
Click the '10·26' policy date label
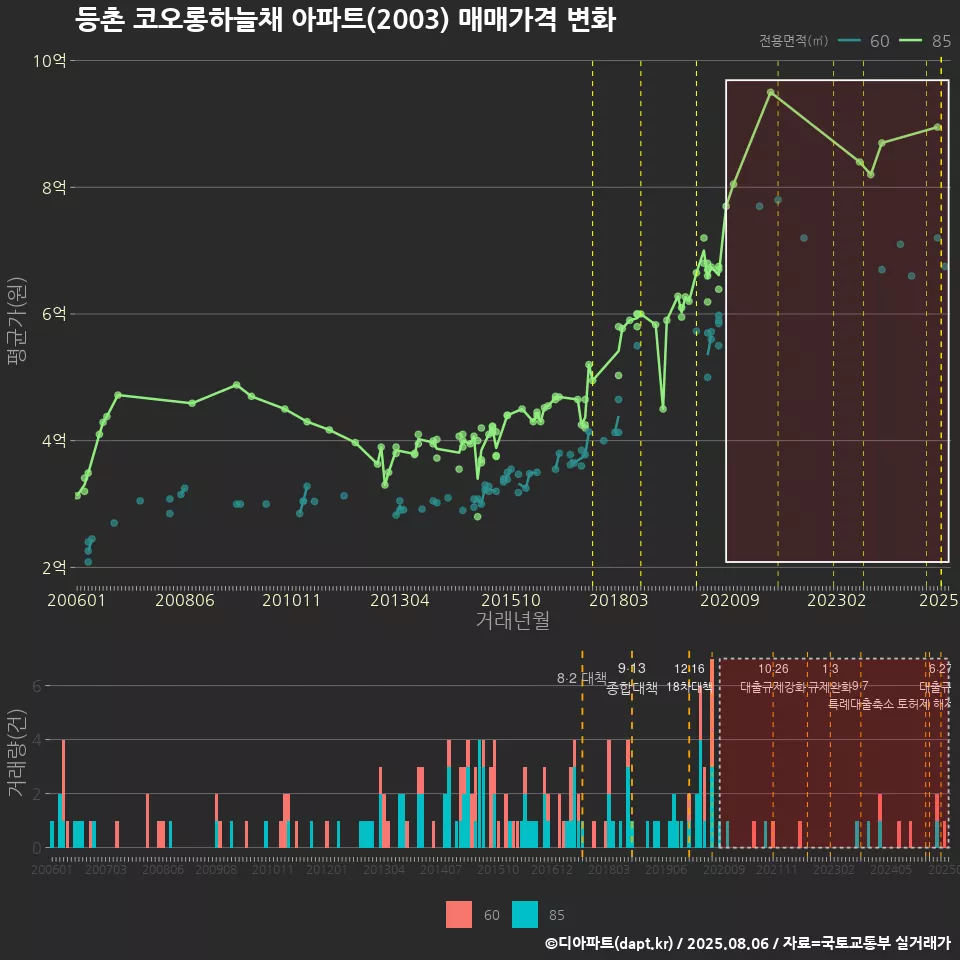[x=773, y=669]
